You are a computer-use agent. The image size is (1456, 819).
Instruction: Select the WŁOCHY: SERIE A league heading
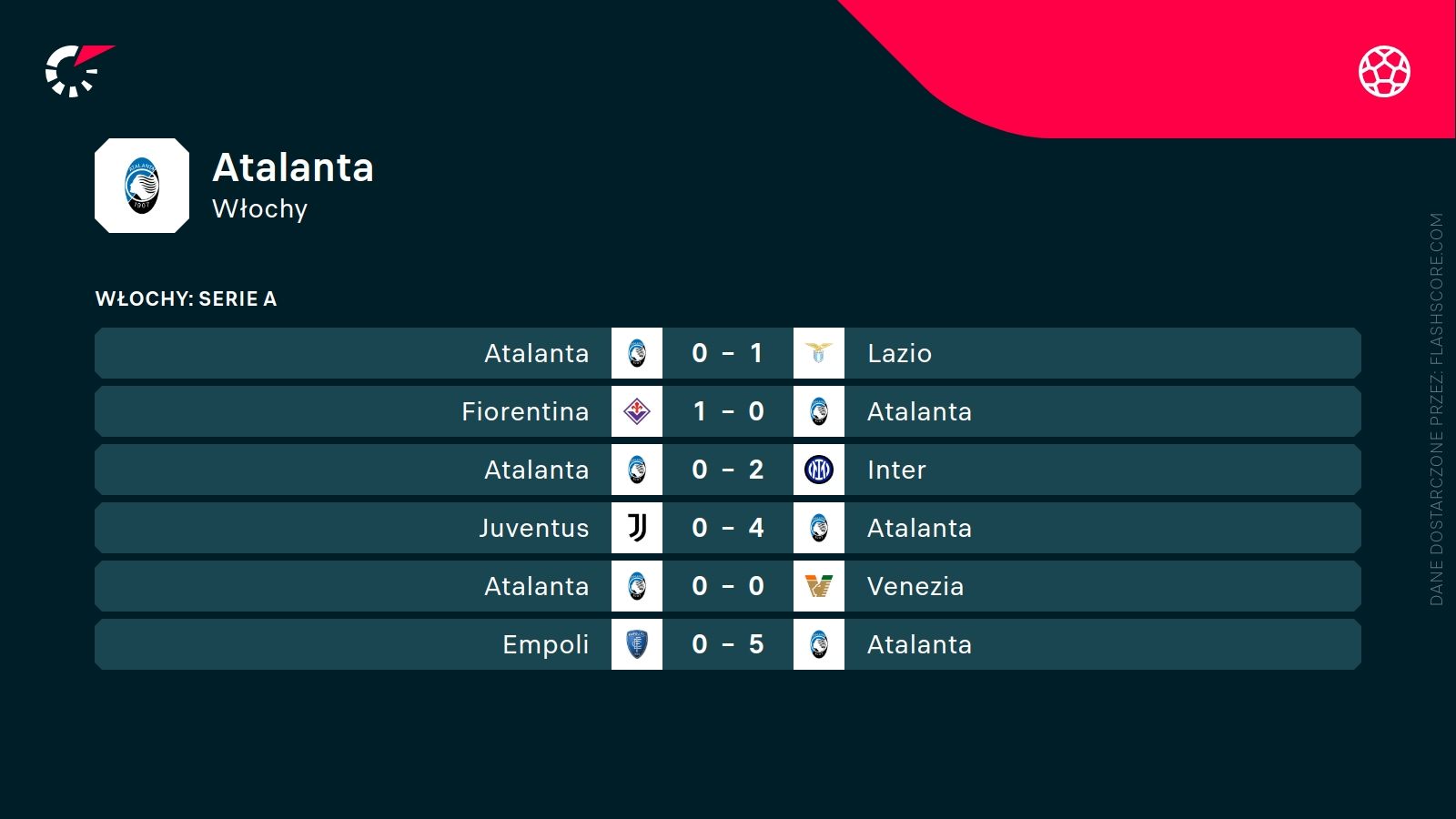tap(186, 299)
